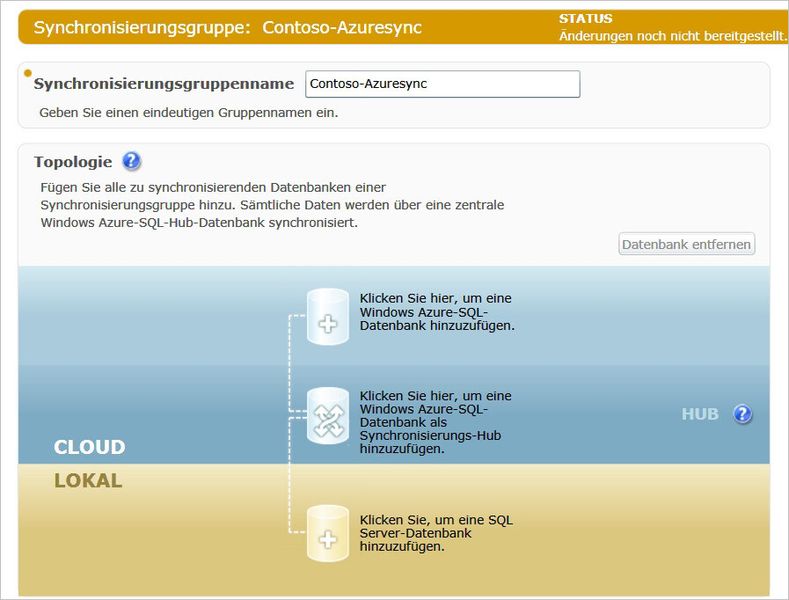Click the CLOUD zone label

tap(90, 447)
